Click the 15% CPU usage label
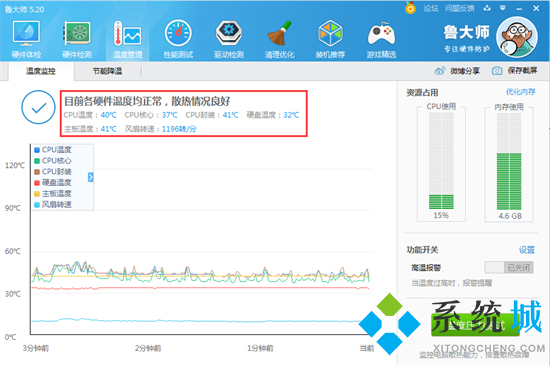The width and height of the screenshot is (550, 366). [x=441, y=215]
